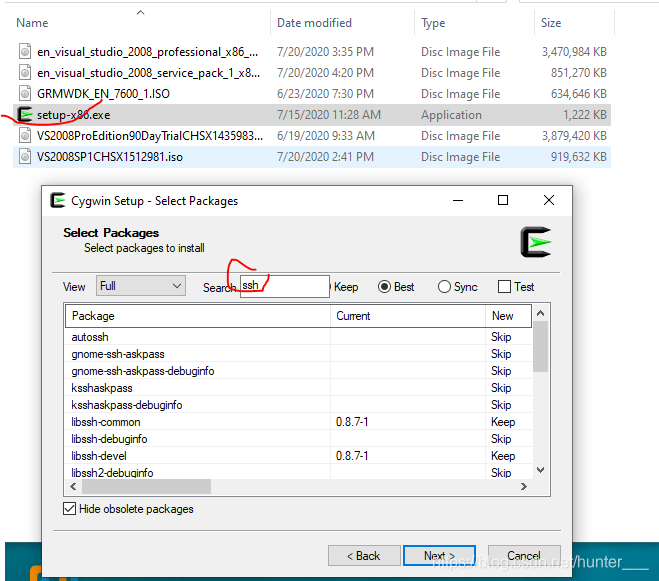Click Skip action for ksshaskpass

[x=501, y=388]
